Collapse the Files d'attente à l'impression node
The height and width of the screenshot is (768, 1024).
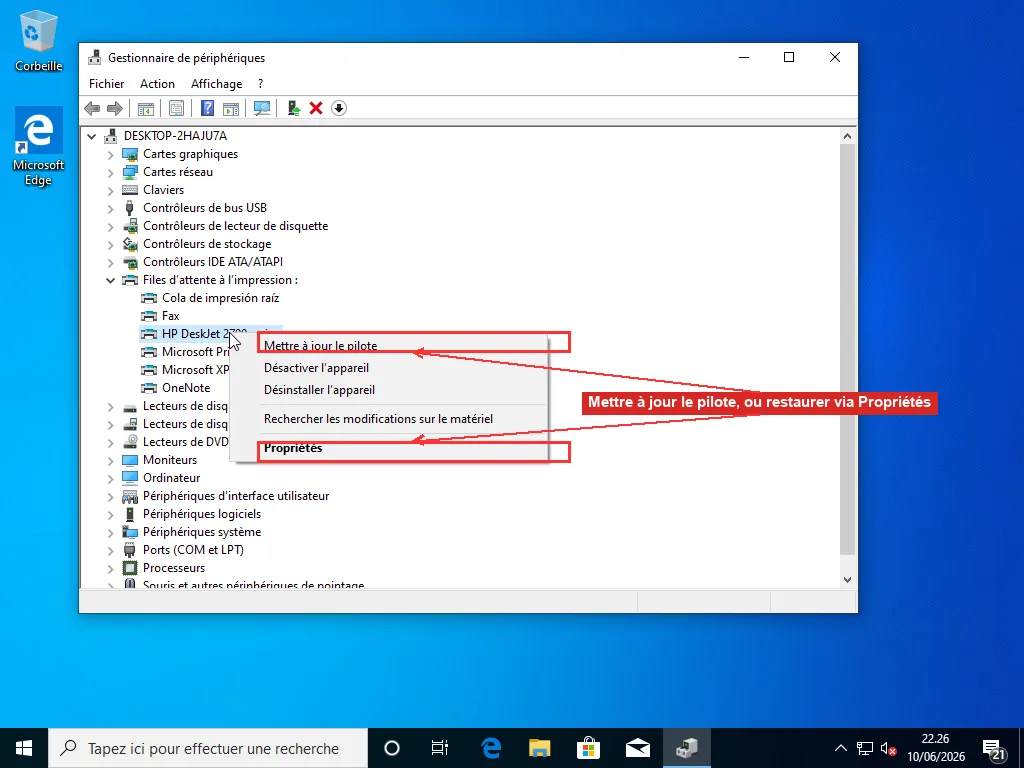110,280
